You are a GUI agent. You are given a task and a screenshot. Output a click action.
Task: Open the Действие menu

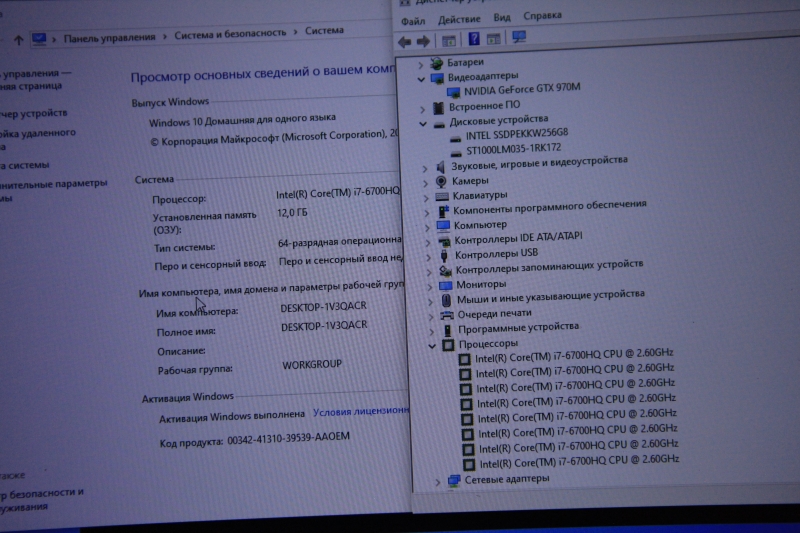(x=459, y=19)
